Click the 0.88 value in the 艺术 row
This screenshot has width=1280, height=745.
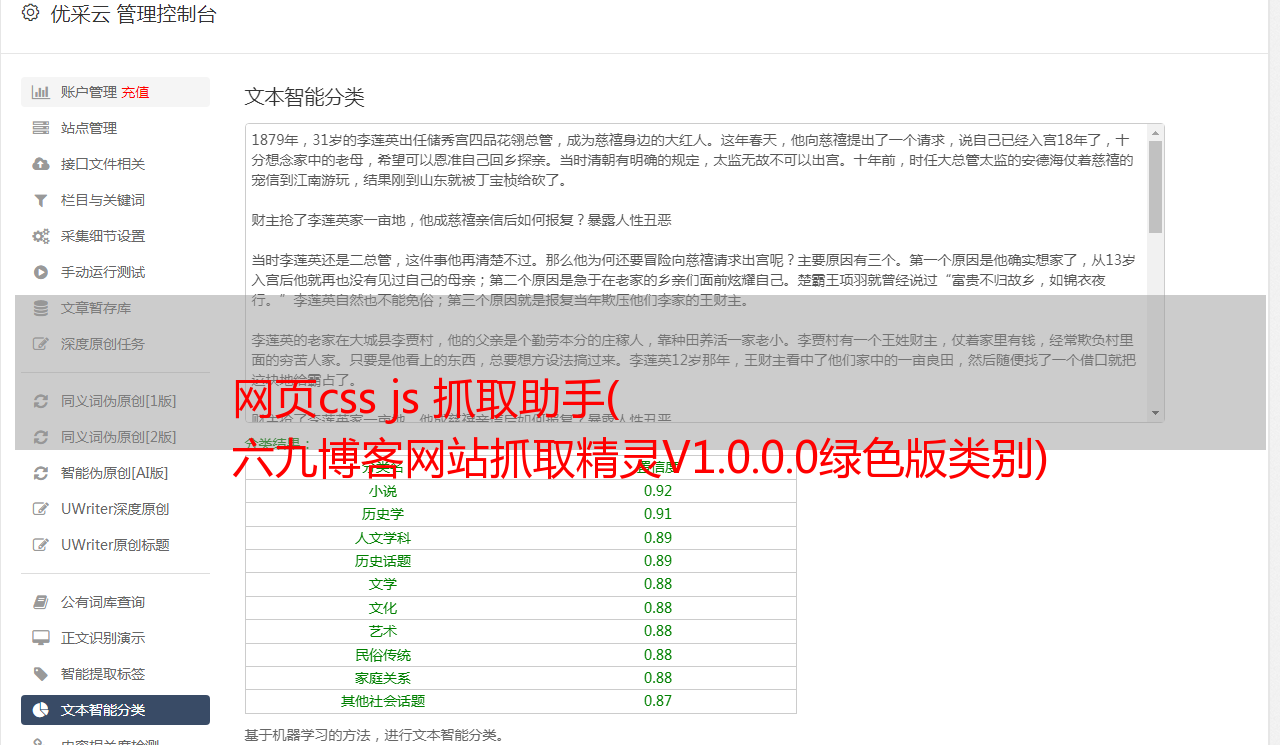658,631
